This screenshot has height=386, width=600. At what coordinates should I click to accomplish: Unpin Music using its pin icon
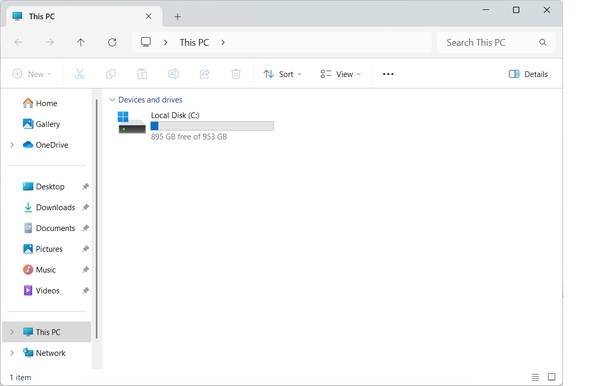tap(85, 269)
